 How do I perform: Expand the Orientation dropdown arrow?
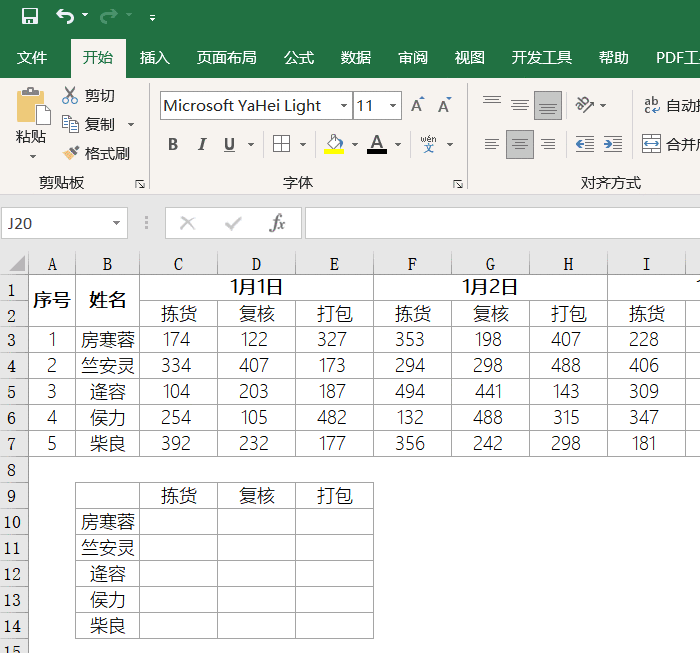[603, 106]
